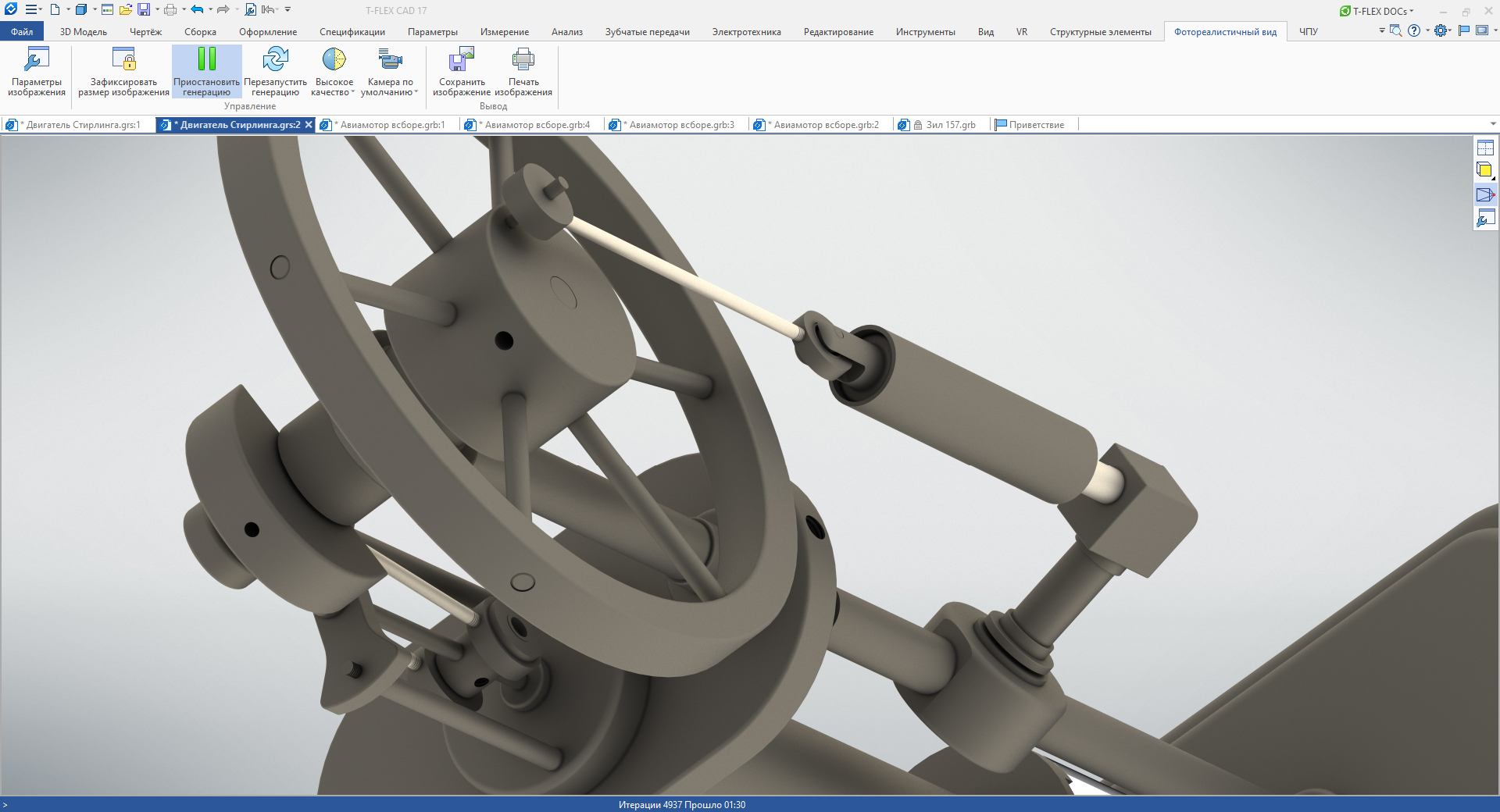Open the Анализ ribbon tab
Viewport: 1500px width, 812px height.
tap(567, 31)
